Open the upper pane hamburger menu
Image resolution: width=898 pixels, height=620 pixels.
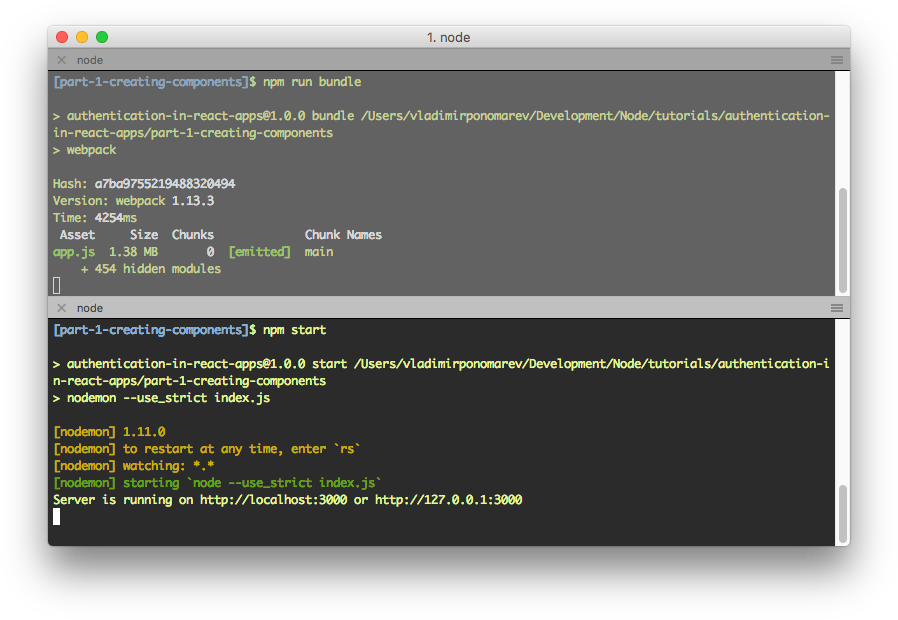tap(837, 60)
